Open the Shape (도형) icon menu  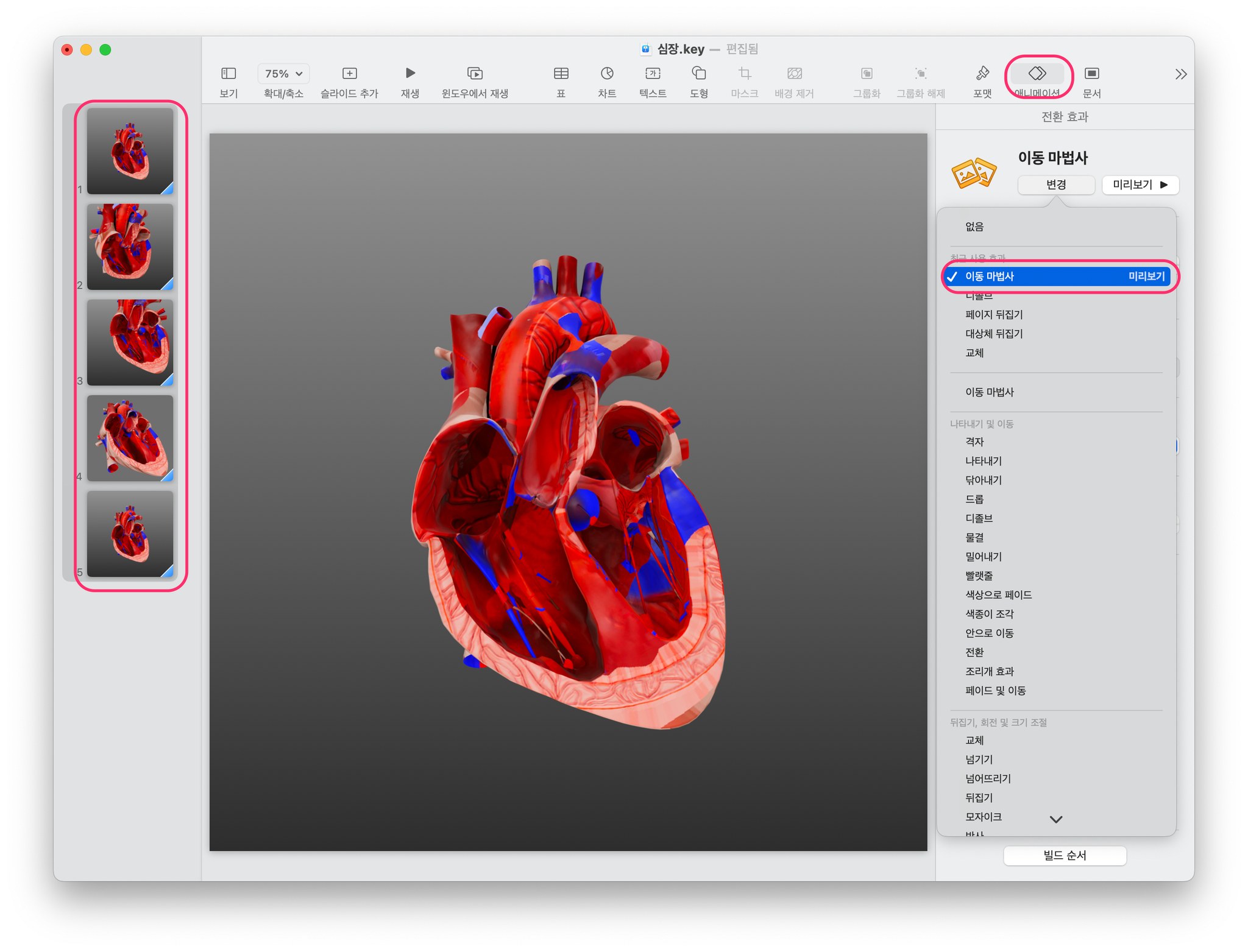[x=699, y=74]
